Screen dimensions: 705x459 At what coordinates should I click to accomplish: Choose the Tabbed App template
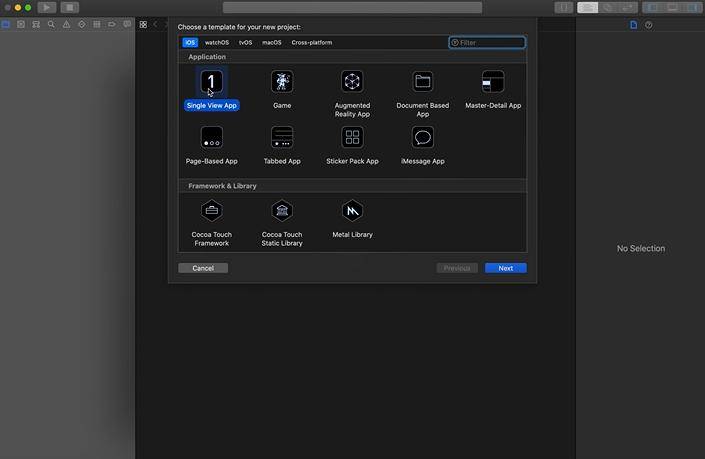coord(282,138)
